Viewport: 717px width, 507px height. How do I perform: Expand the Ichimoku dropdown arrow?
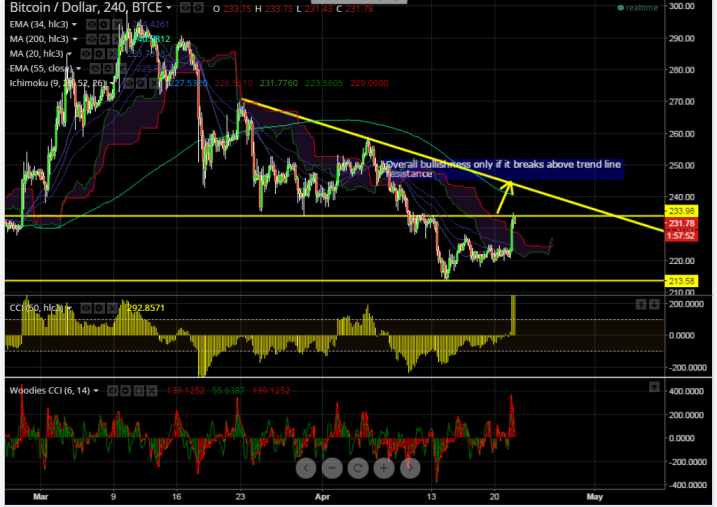[113, 83]
